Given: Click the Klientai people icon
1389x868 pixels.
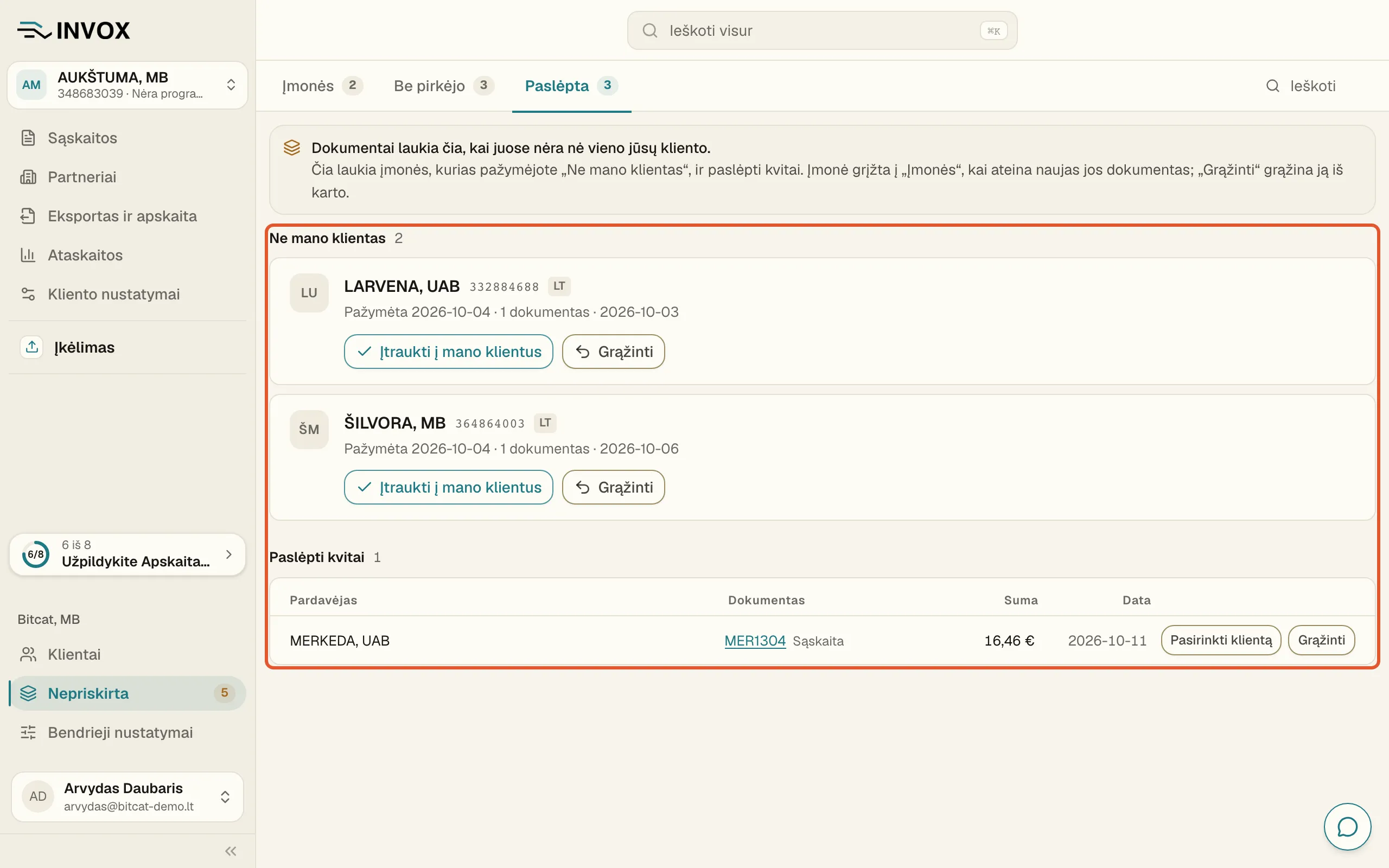Looking at the screenshot, I should (28, 654).
